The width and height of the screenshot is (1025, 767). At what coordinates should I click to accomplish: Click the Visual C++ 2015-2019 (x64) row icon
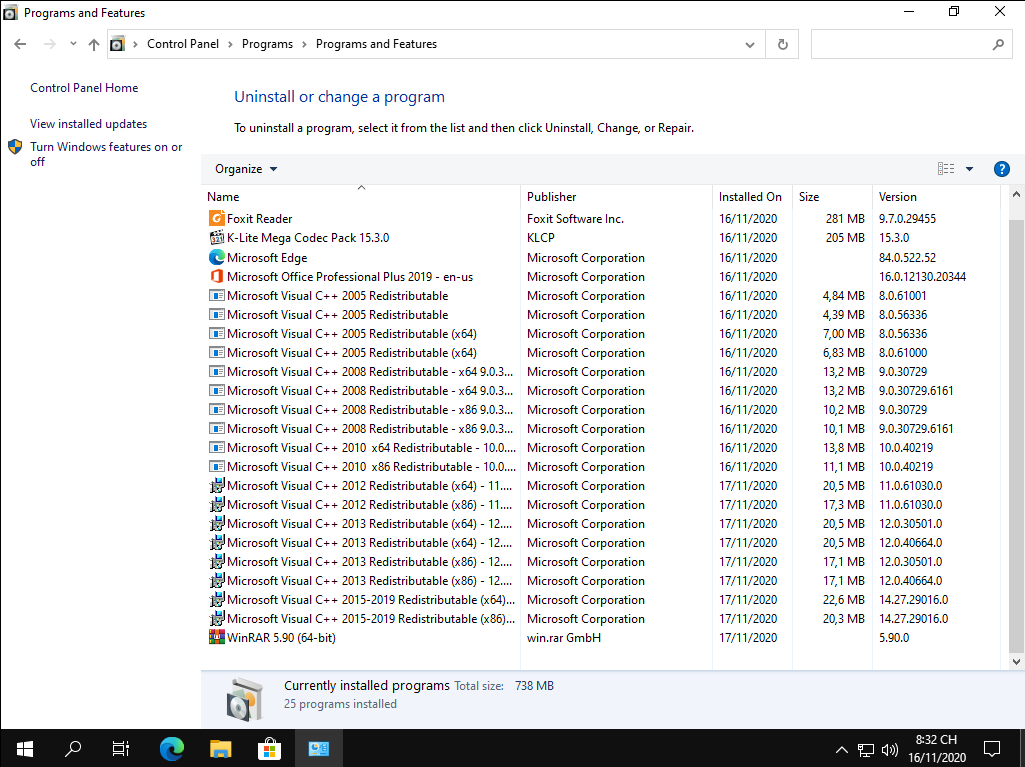(x=216, y=600)
